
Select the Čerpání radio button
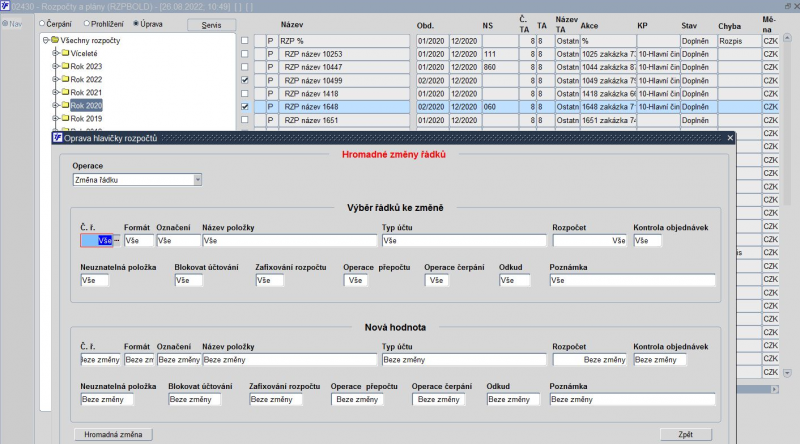42,23
